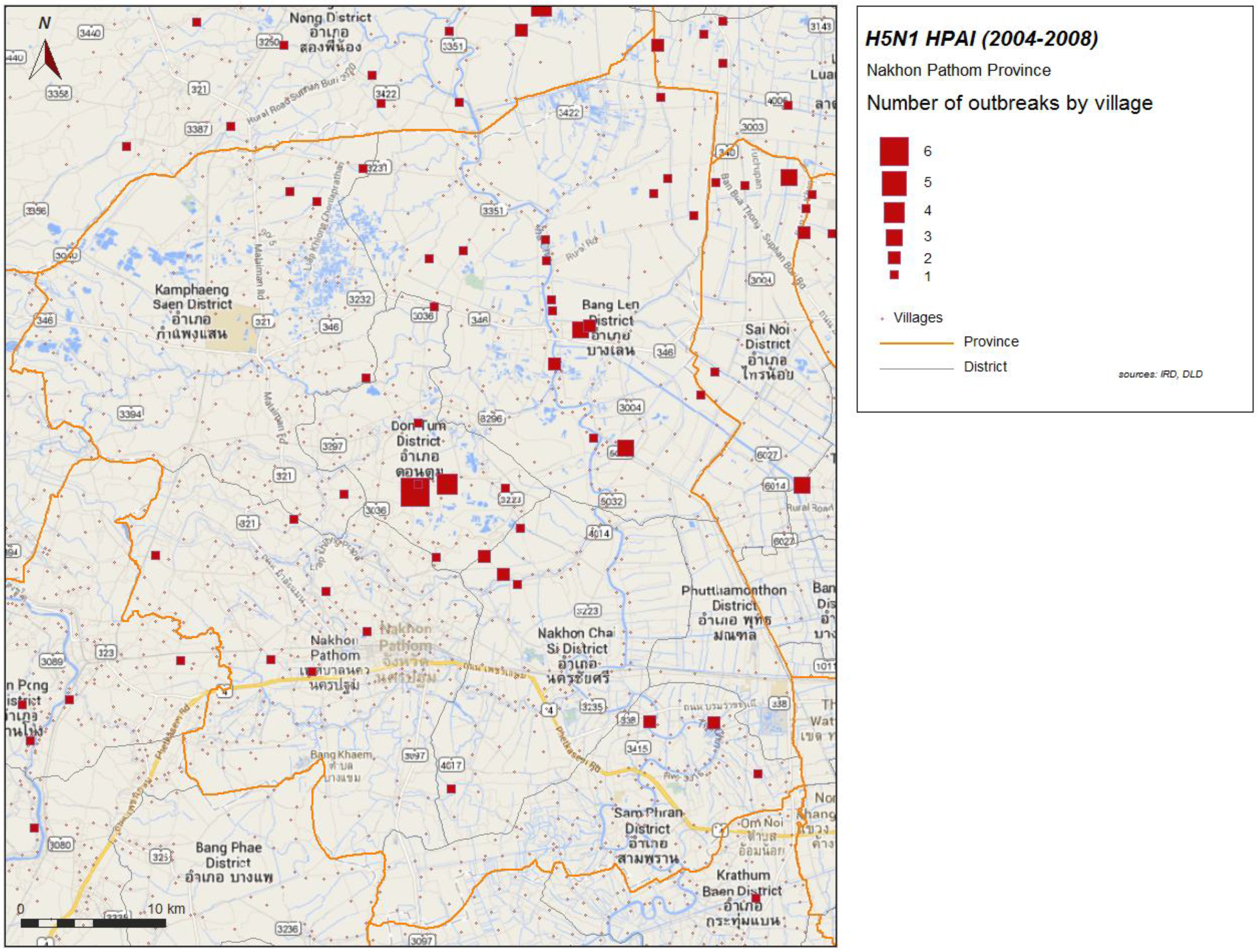Click the orange Province legend line
1257x952 pixels.
916,343
